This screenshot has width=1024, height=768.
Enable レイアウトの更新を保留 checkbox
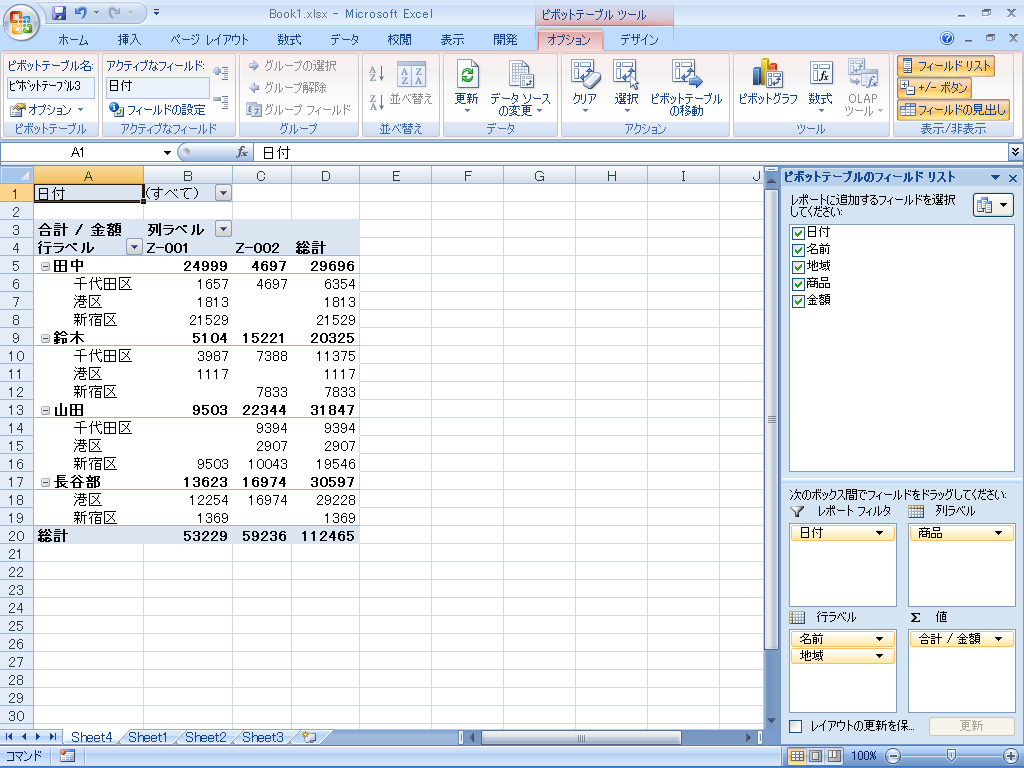pos(795,726)
